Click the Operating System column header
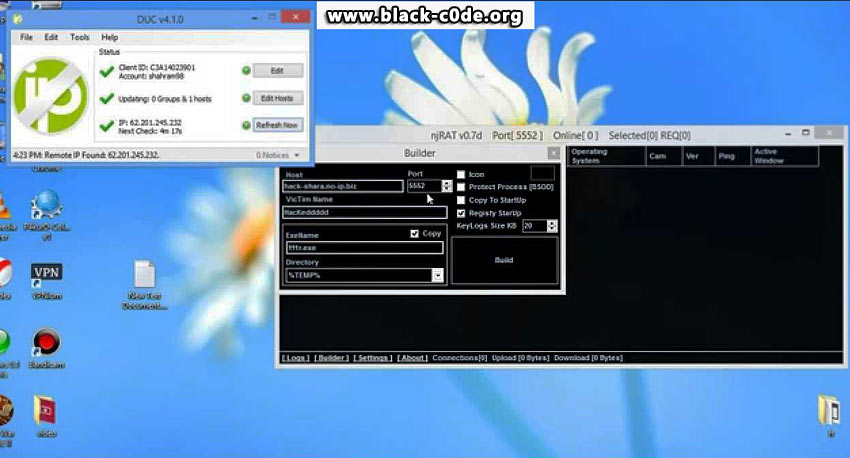 [607, 156]
